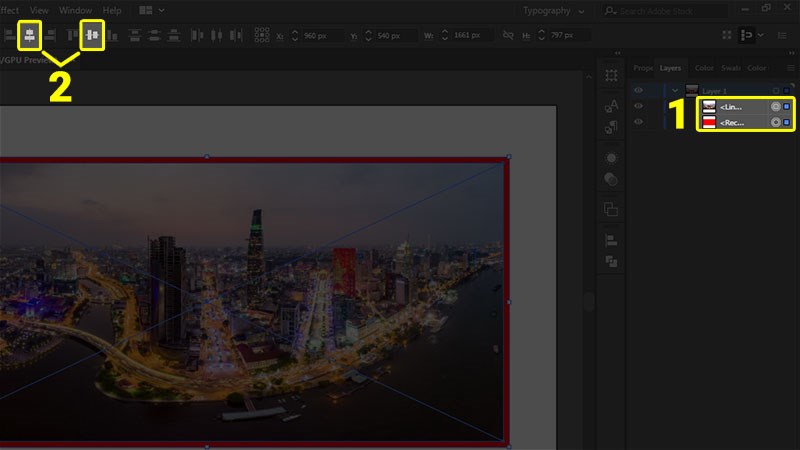The height and width of the screenshot is (450, 800).
Task: Click Horizontal Align Center icon
Action: 31,35
